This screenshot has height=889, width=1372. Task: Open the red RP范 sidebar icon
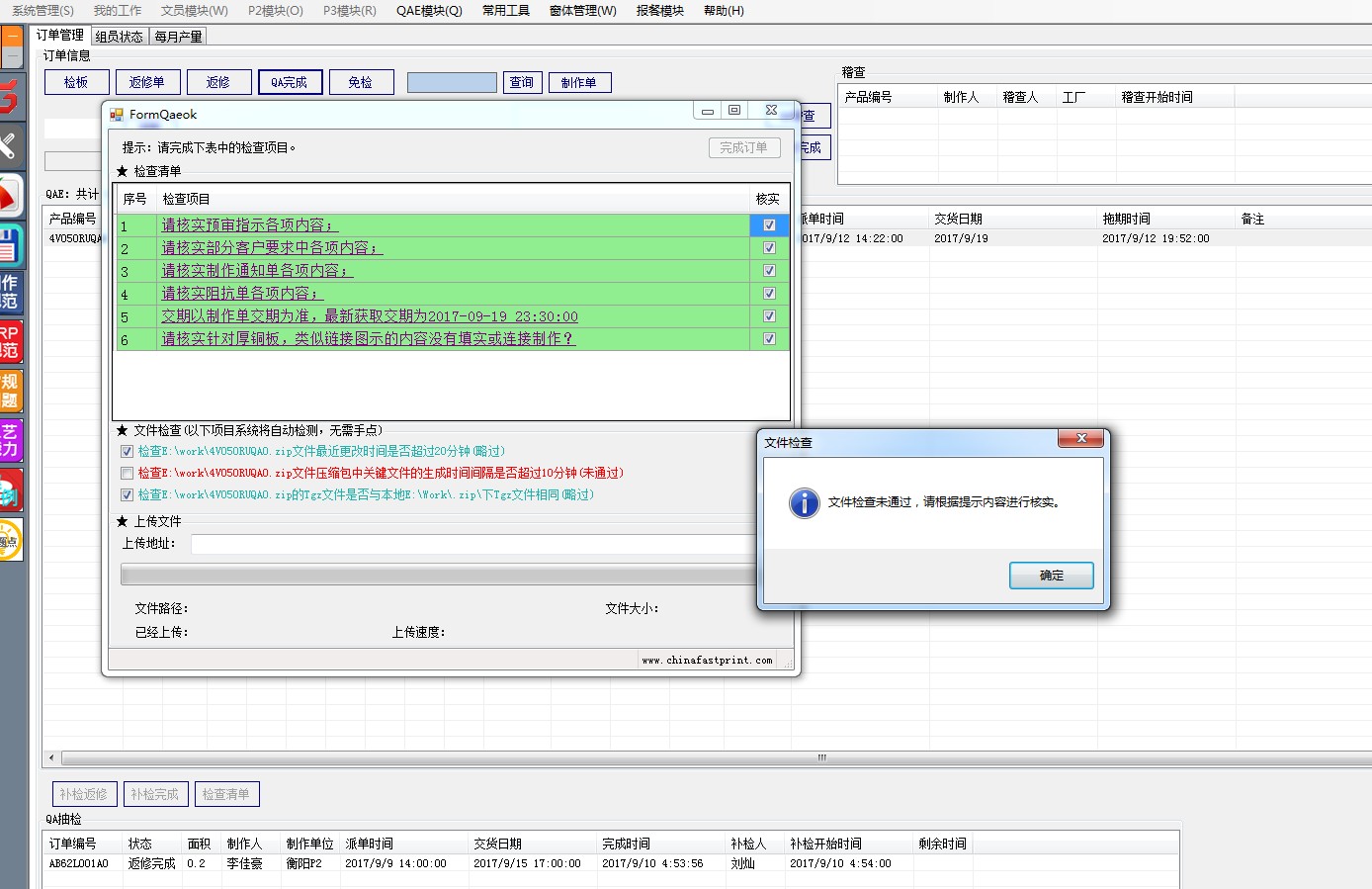11,342
